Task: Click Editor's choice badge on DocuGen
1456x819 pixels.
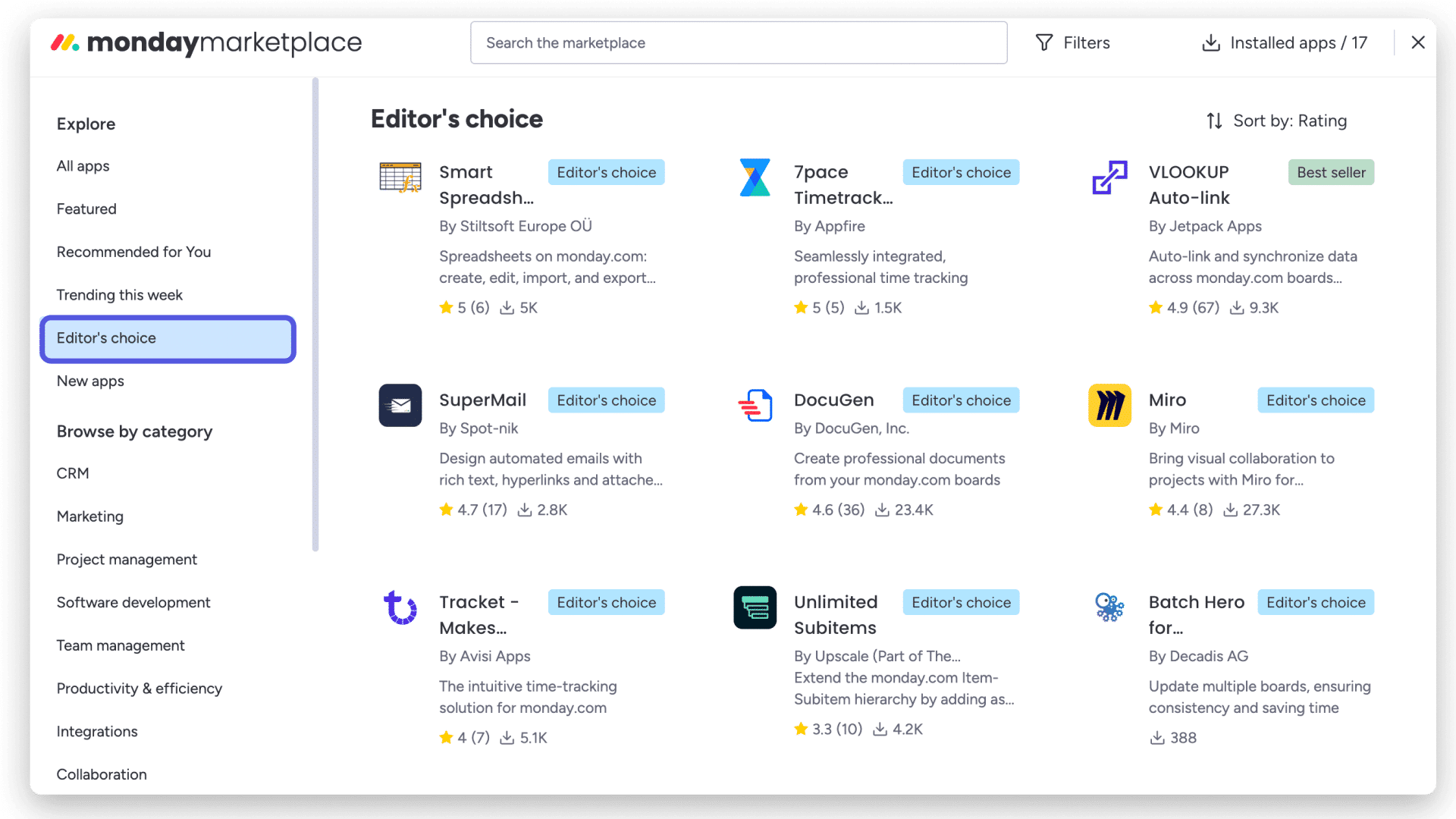Action: 961,400
